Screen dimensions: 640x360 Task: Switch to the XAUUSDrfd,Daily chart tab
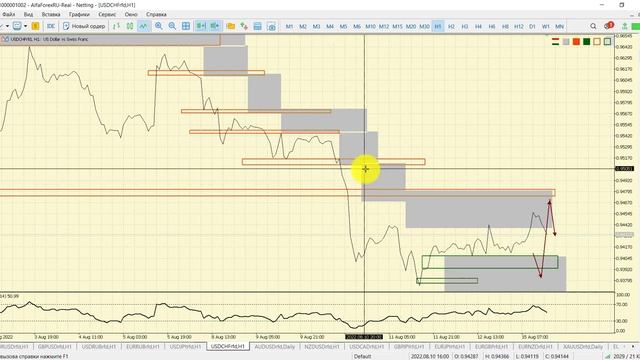[x=582, y=347]
